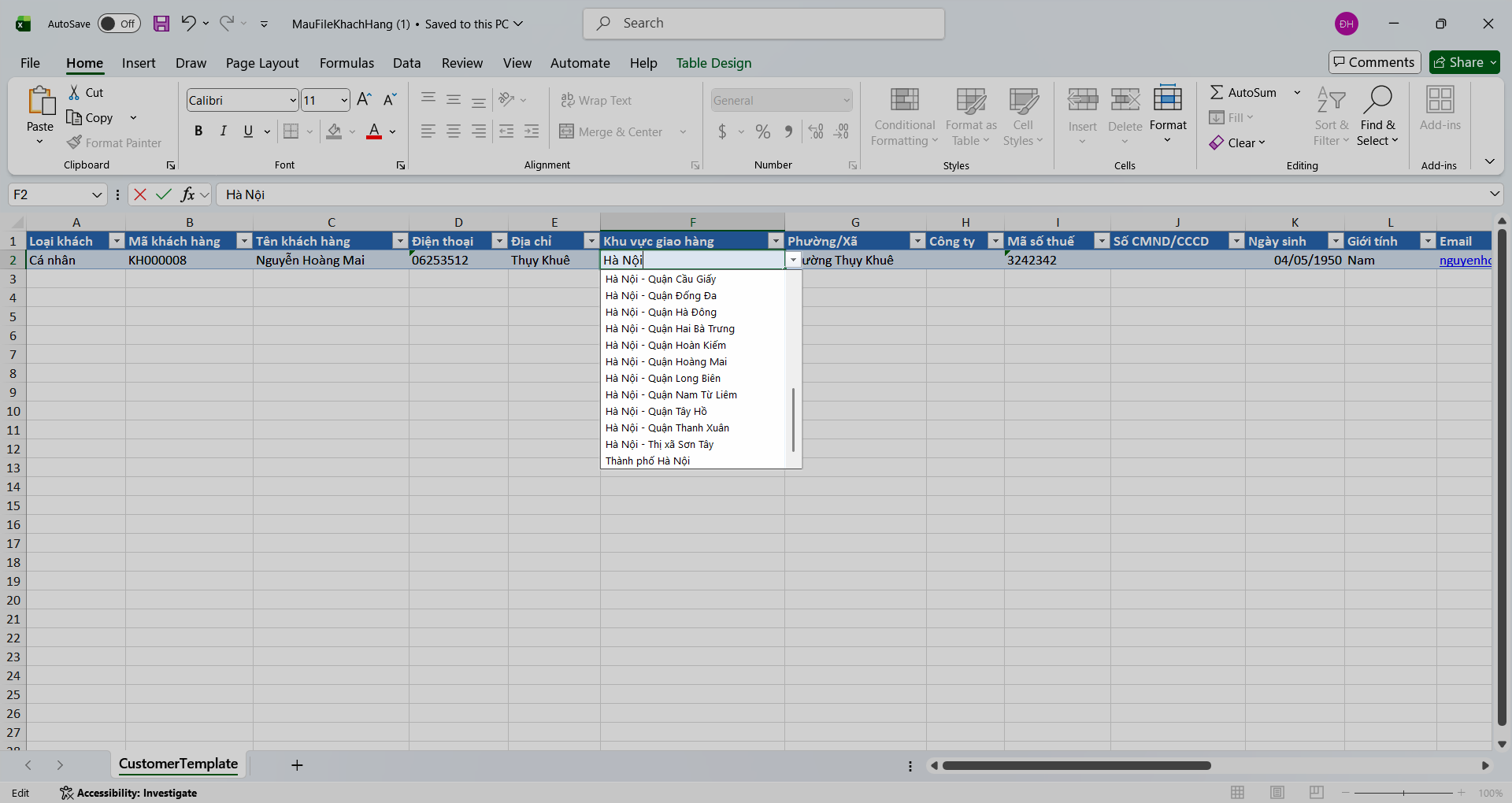
Task: Click the Format Painter brush icon
Action: coord(75,142)
